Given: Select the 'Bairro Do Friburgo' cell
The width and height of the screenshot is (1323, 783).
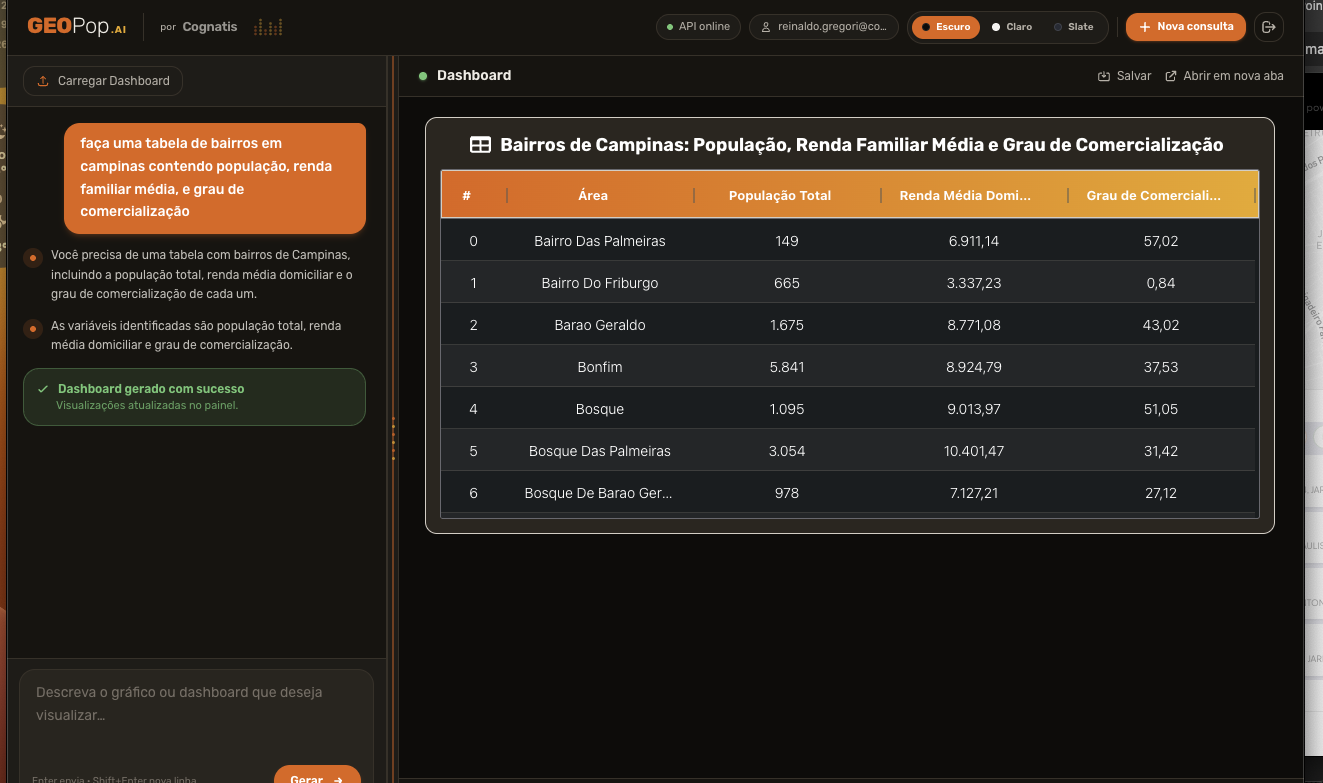Looking at the screenshot, I should pos(600,283).
